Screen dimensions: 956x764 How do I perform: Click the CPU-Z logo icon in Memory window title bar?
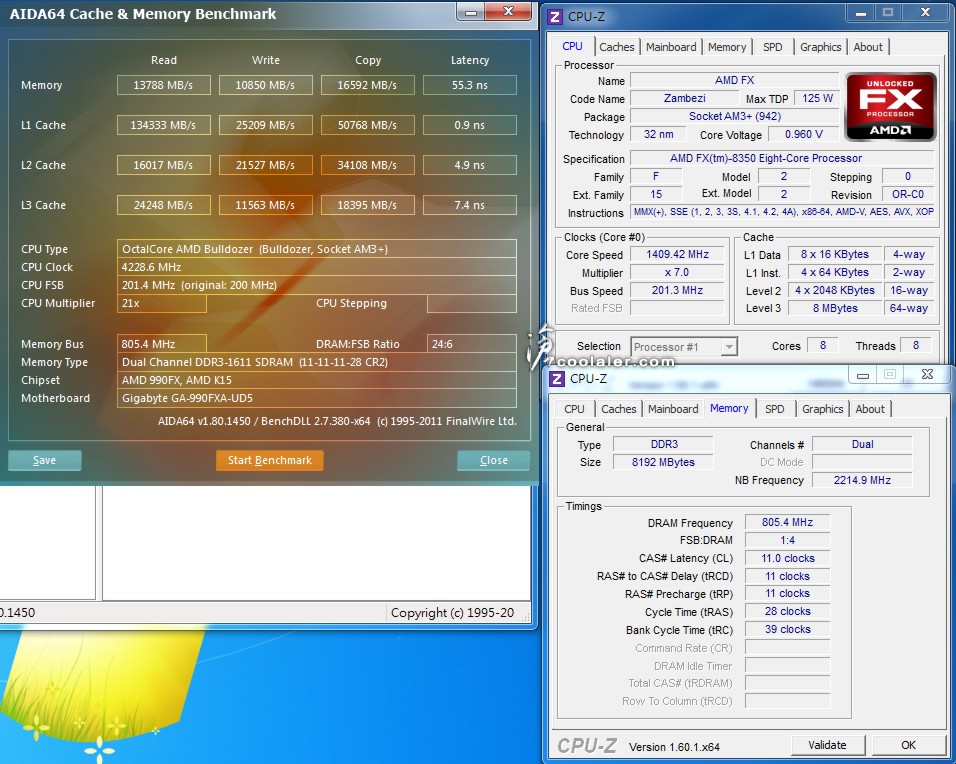click(x=557, y=379)
